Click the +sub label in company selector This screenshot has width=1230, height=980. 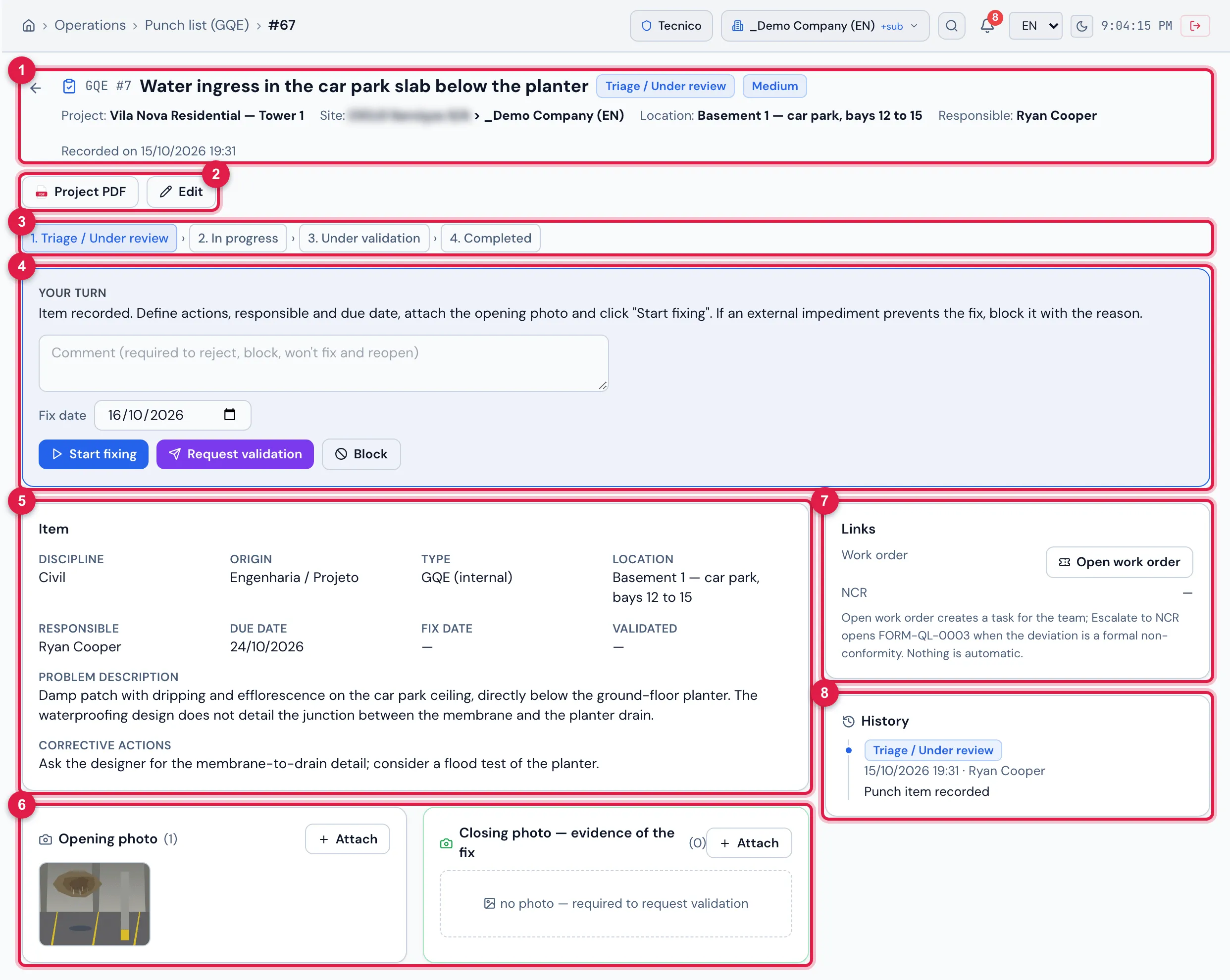tap(892, 26)
